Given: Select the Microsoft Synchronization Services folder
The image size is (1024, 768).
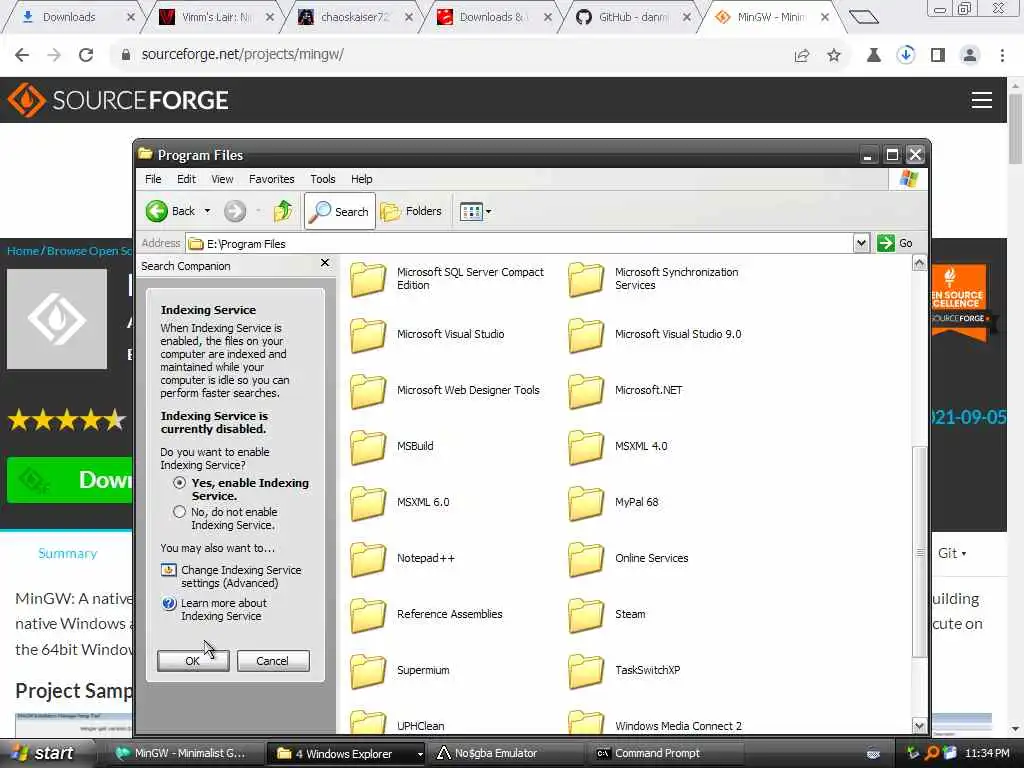Looking at the screenshot, I should (654, 279).
